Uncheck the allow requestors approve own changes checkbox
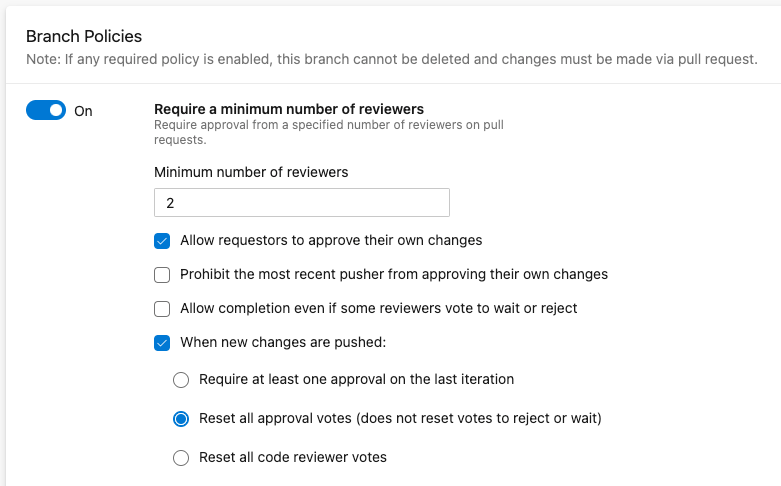This screenshot has width=781, height=486. pyautogui.click(x=162, y=241)
